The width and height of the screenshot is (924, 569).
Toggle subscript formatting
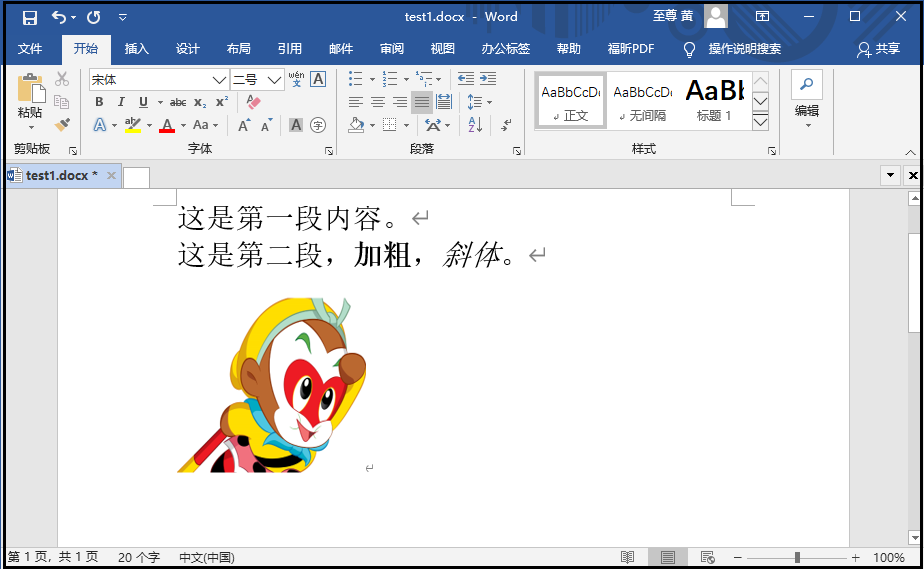click(200, 102)
